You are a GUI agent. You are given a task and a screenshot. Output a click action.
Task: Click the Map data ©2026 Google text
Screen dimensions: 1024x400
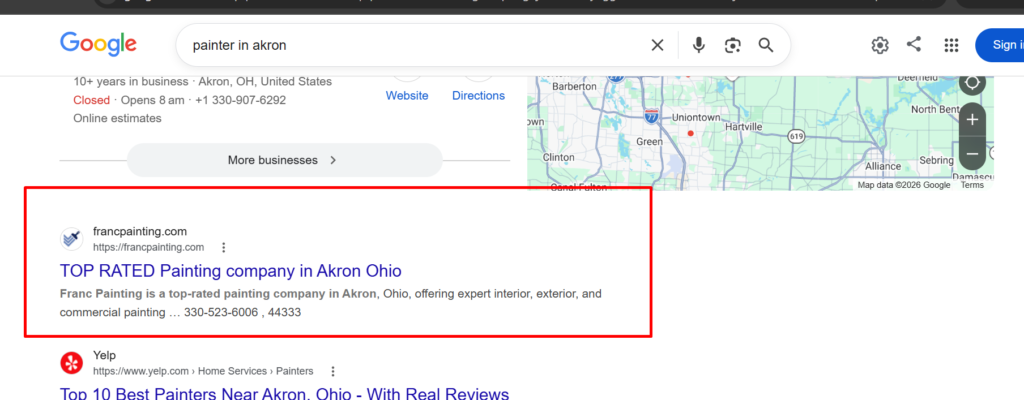coord(904,185)
